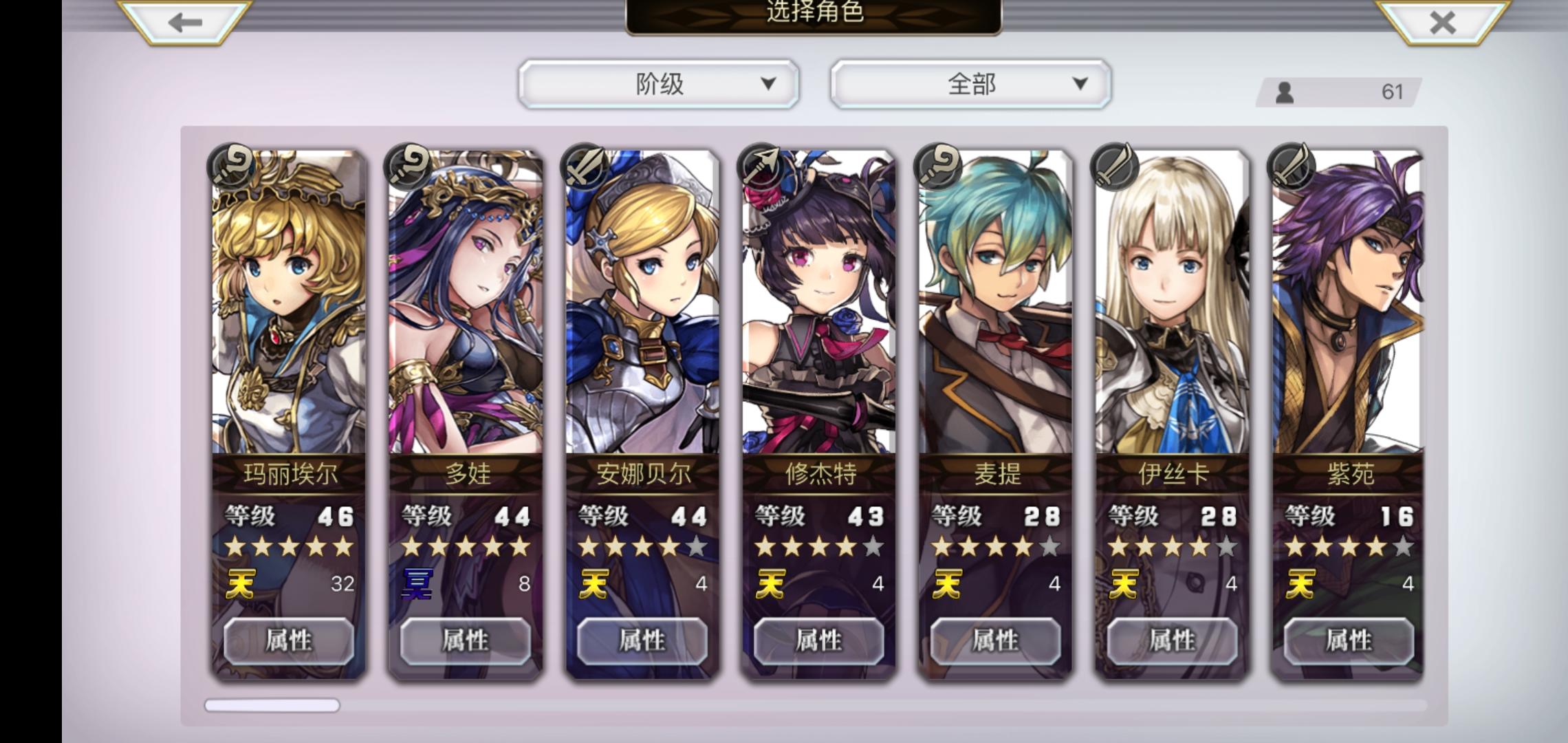Expand the 全部 filter dropdown
The width and height of the screenshot is (1568, 743).
[970, 84]
